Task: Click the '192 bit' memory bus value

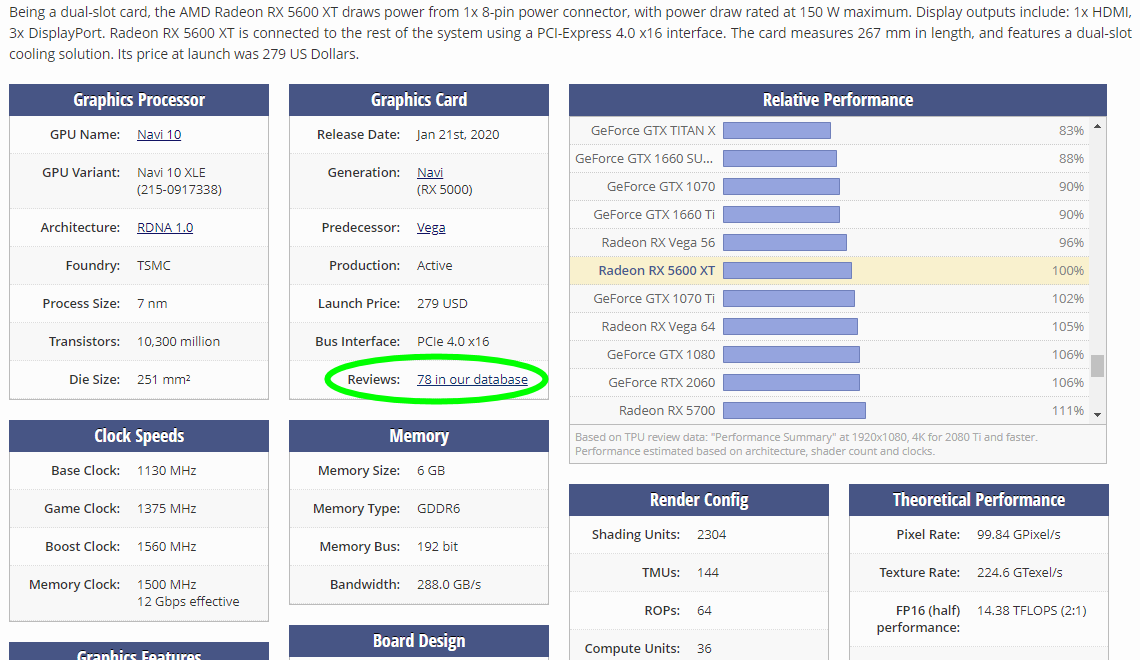Action: click(437, 547)
